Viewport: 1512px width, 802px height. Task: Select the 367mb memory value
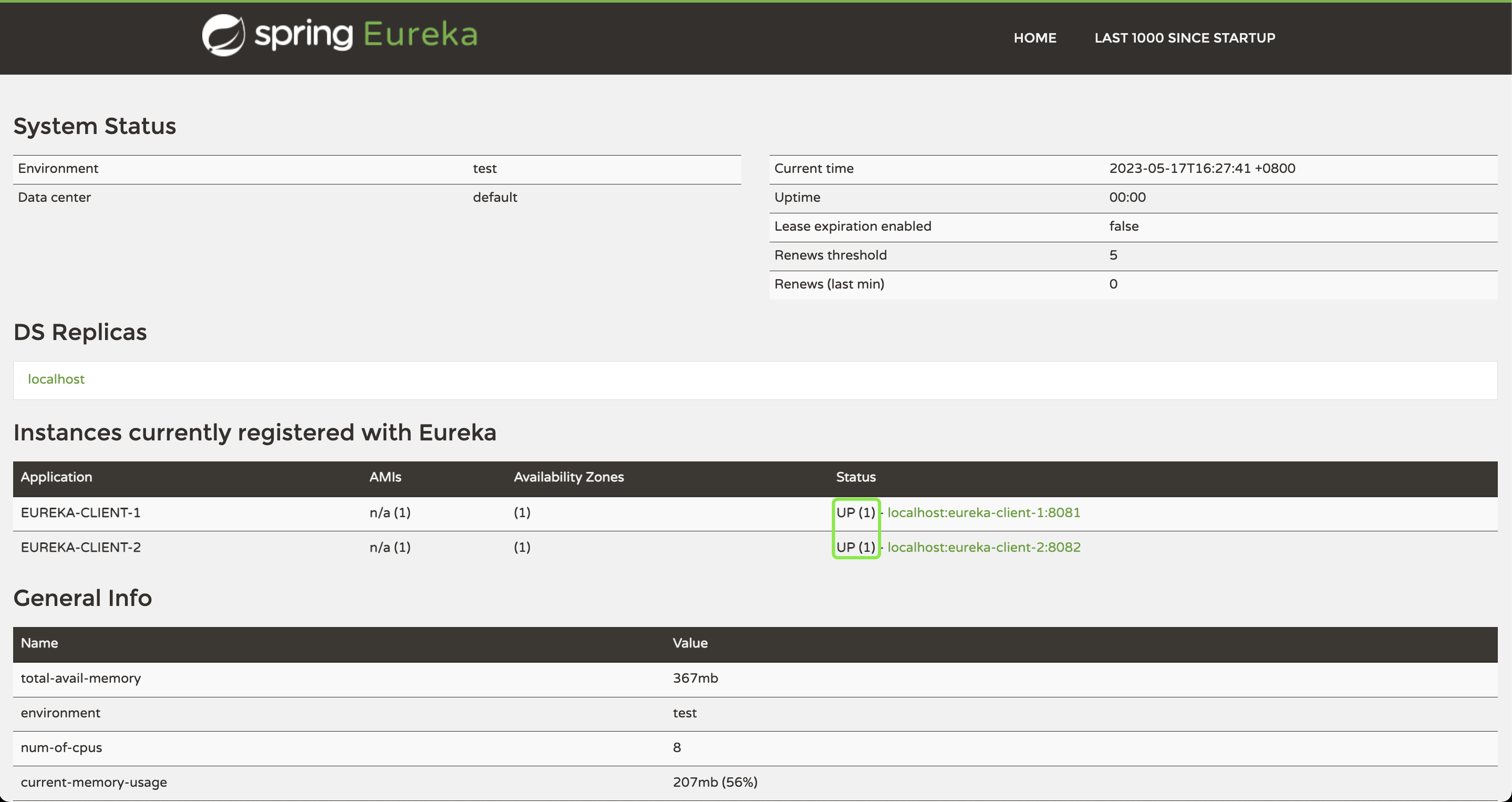695,678
